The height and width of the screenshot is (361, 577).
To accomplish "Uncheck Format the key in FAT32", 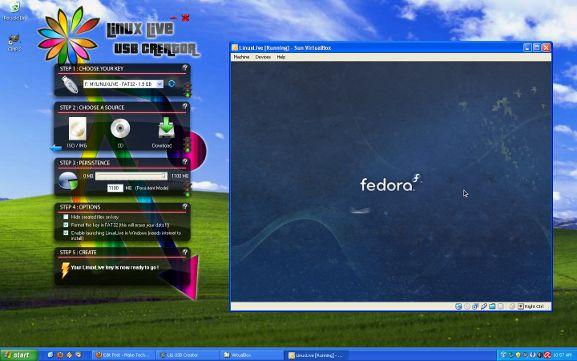I will (66, 225).
